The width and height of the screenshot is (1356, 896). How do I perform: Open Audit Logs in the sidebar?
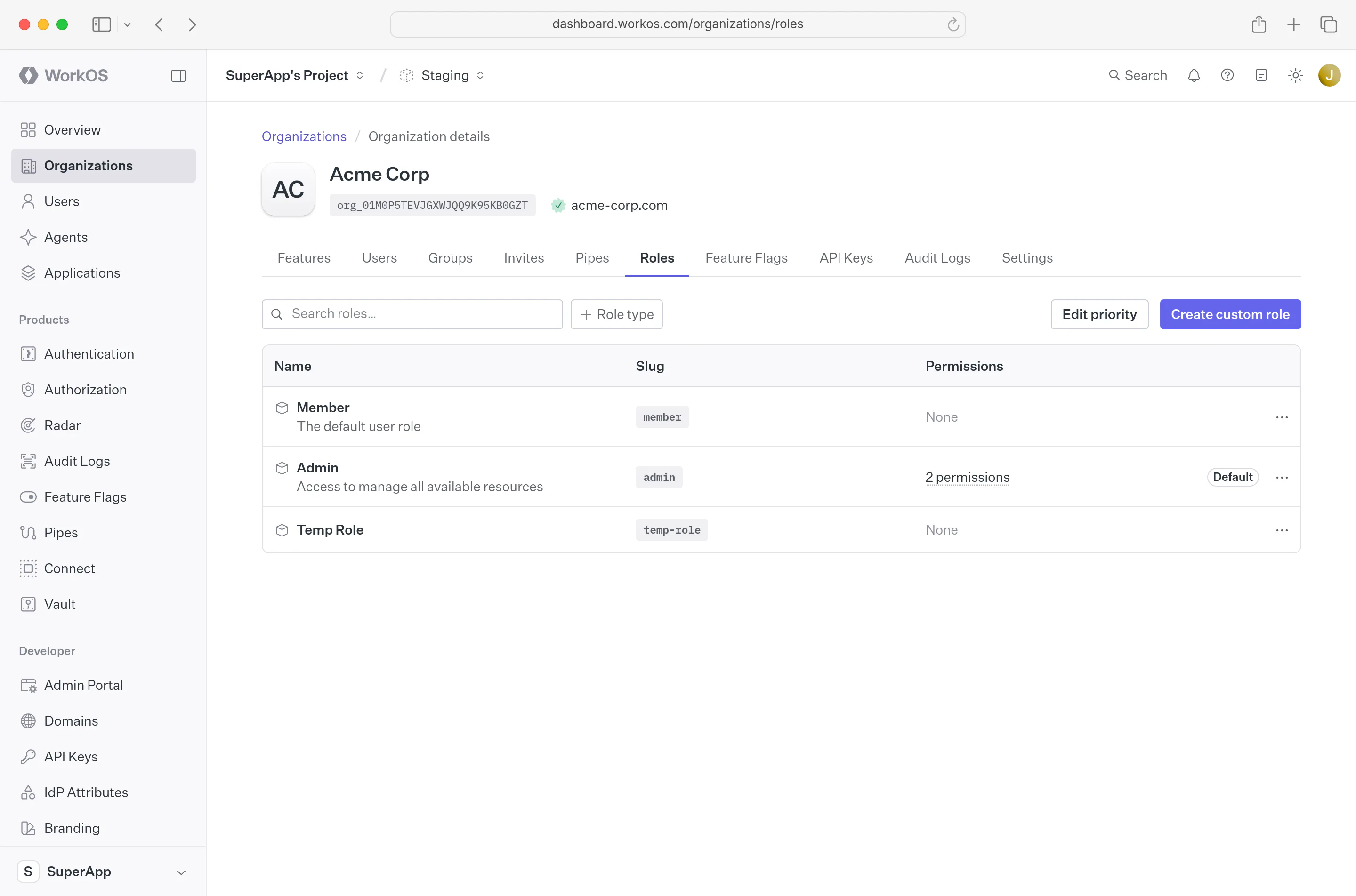tap(104, 461)
